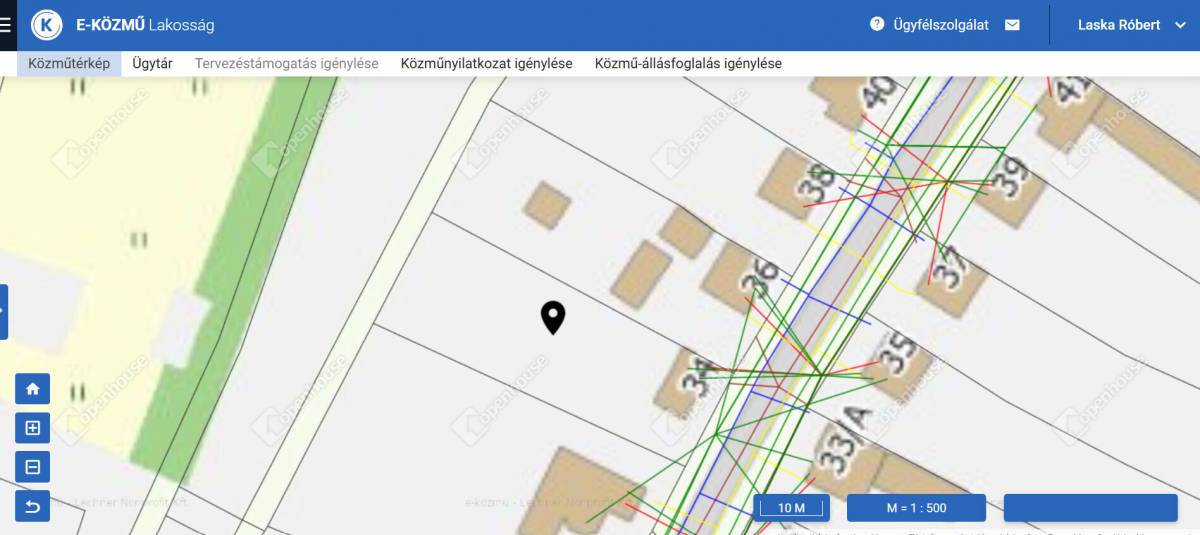1200x535 pixels.
Task: Reset map with the home button
Action: click(32, 389)
